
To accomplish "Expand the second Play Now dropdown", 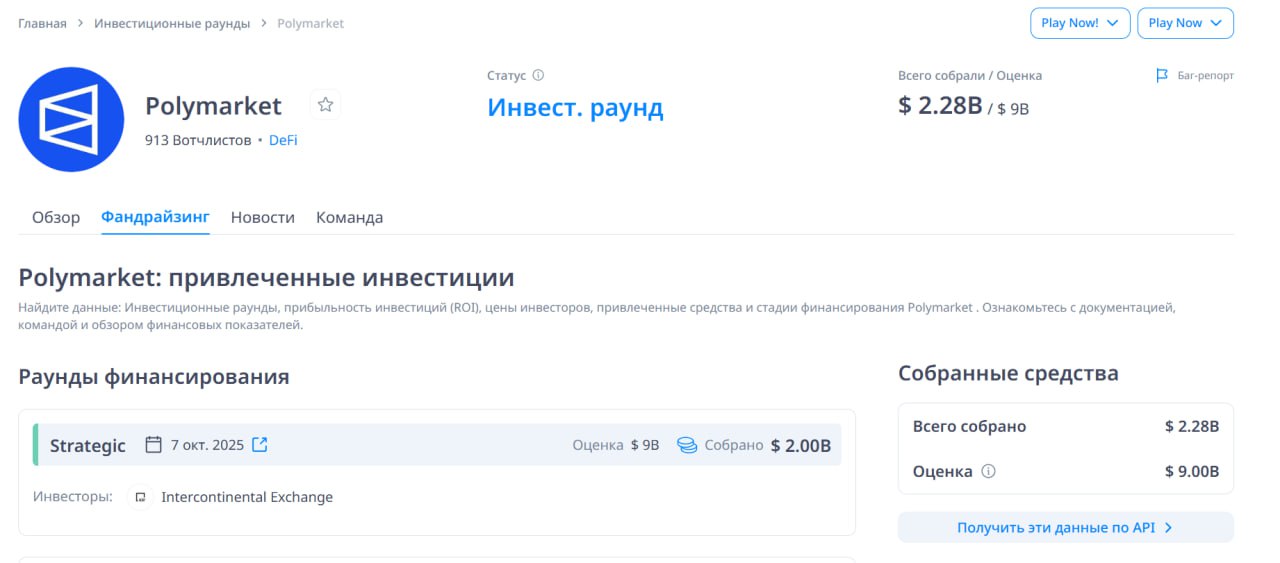I will [x=1185, y=23].
